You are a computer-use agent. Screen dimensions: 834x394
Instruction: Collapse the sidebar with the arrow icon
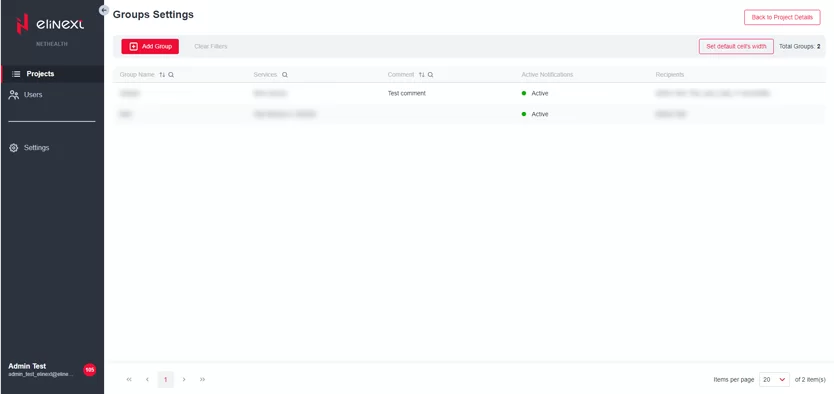(x=104, y=10)
